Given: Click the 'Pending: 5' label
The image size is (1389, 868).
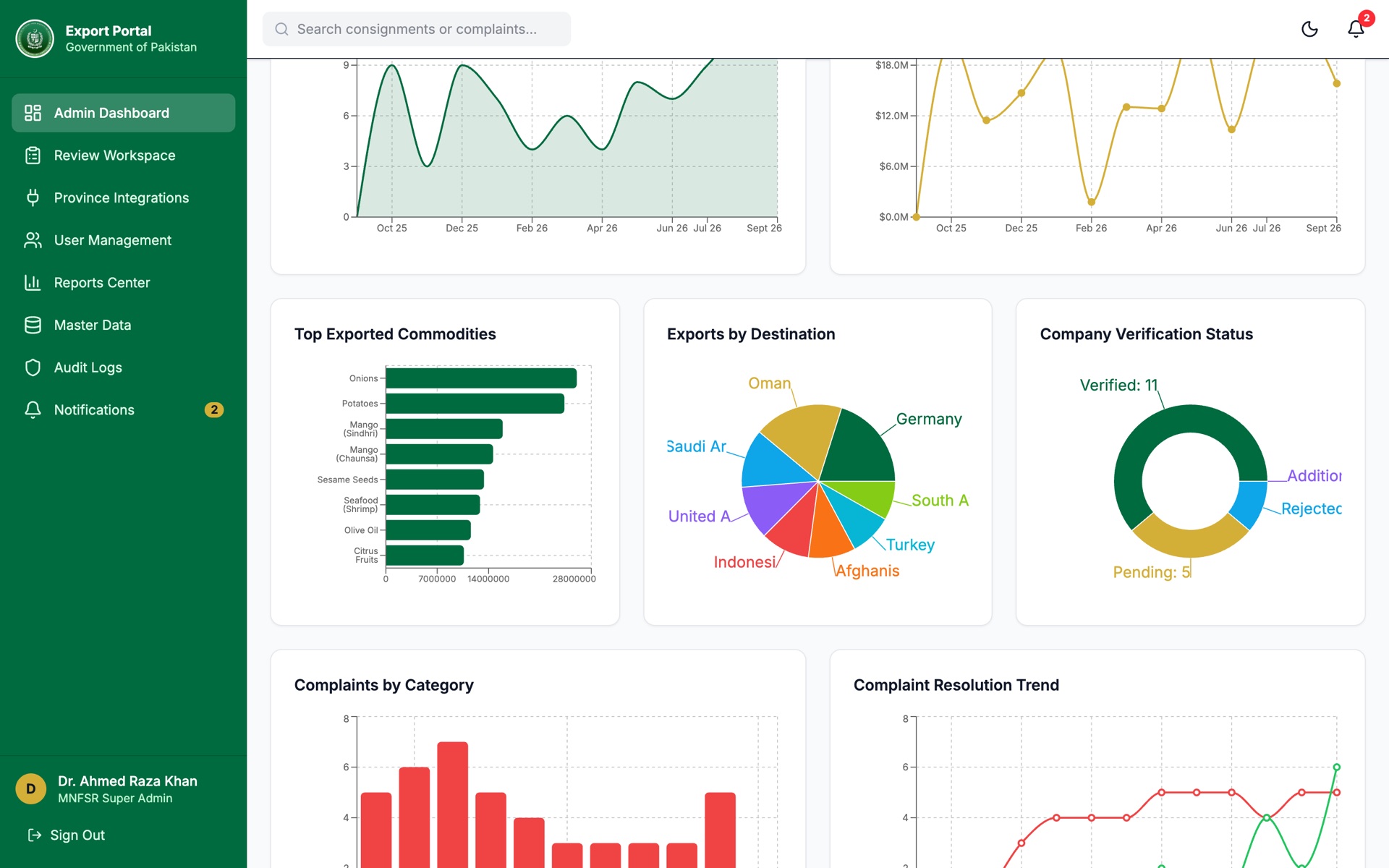Looking at the screenshot, I should point(1151,572).
